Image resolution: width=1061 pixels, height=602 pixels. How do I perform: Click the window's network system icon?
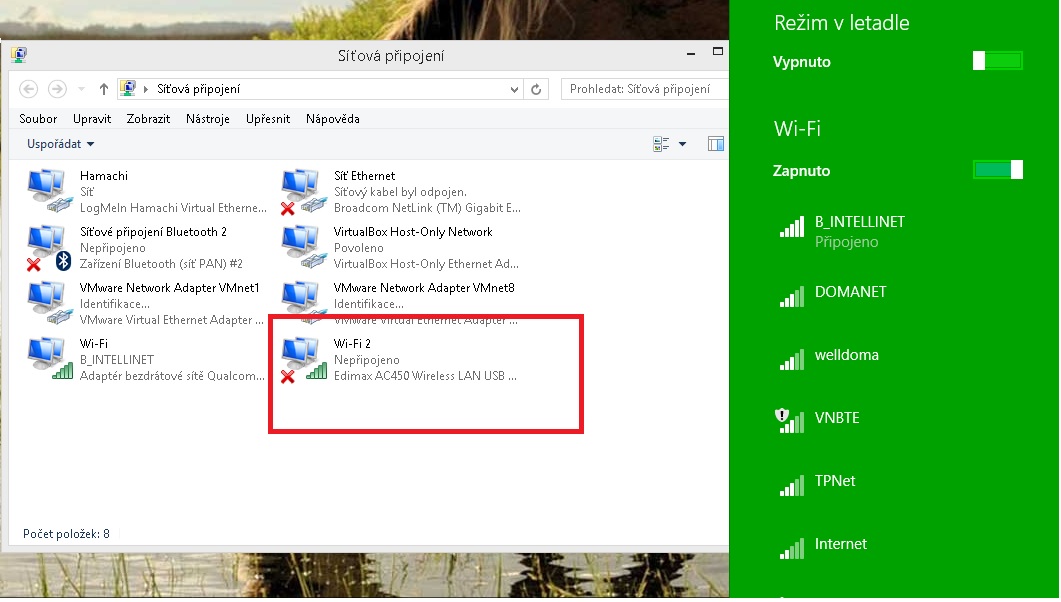click(x=19, y=55)
